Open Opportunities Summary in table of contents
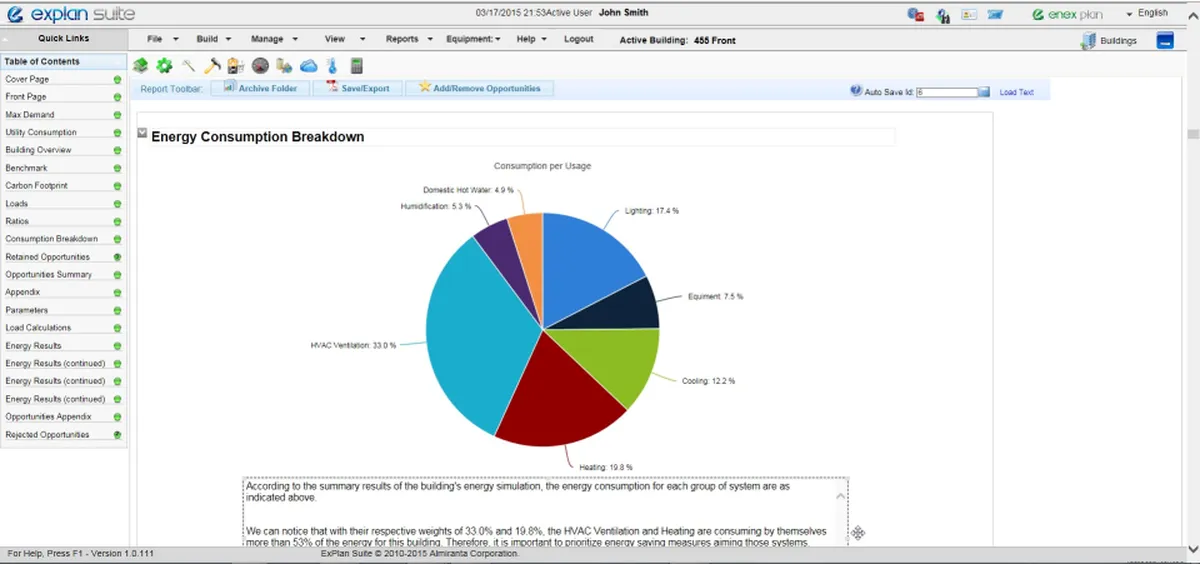 tap(49, 274)
